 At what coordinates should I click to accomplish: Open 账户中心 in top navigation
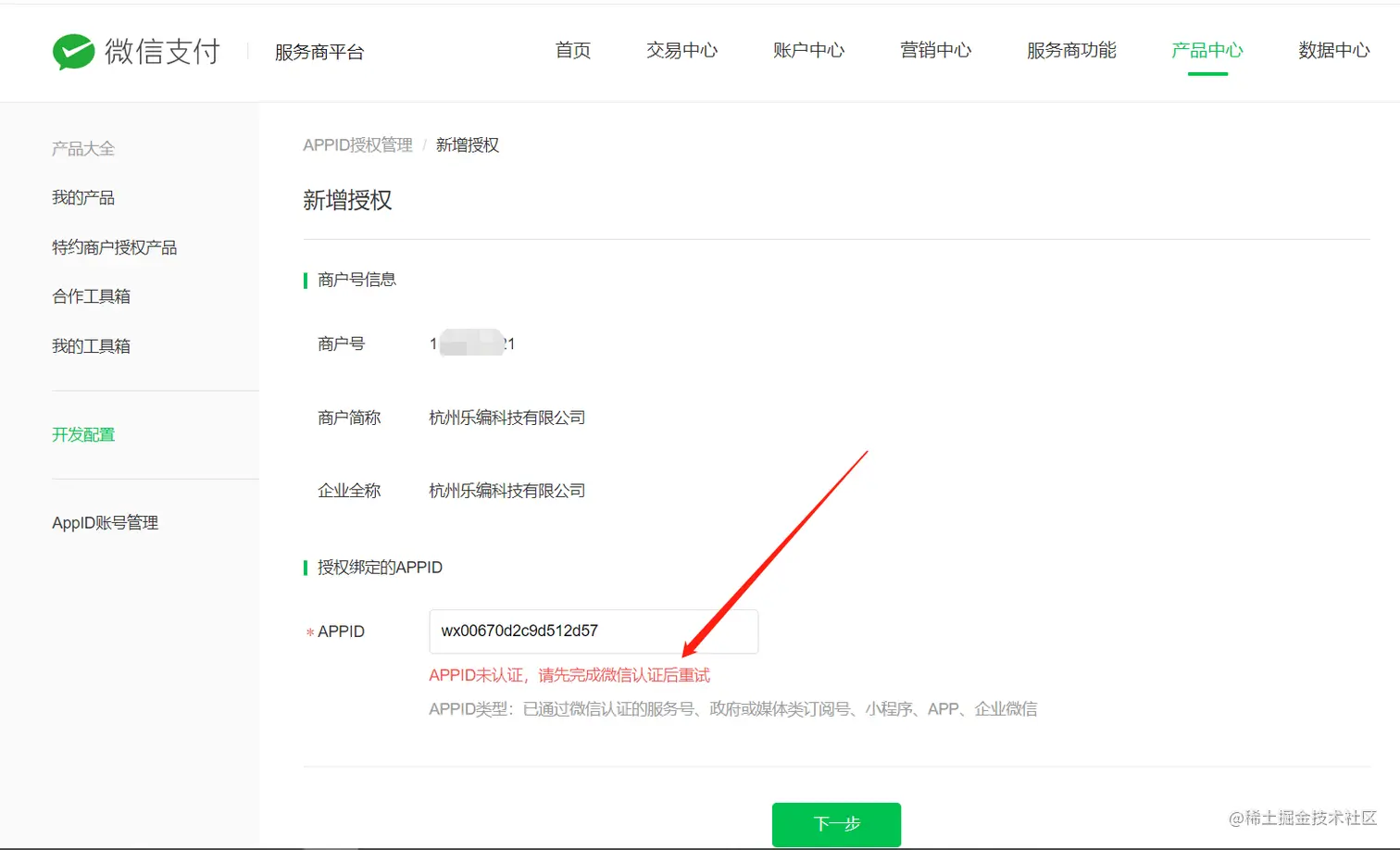[x=808, y=50]
